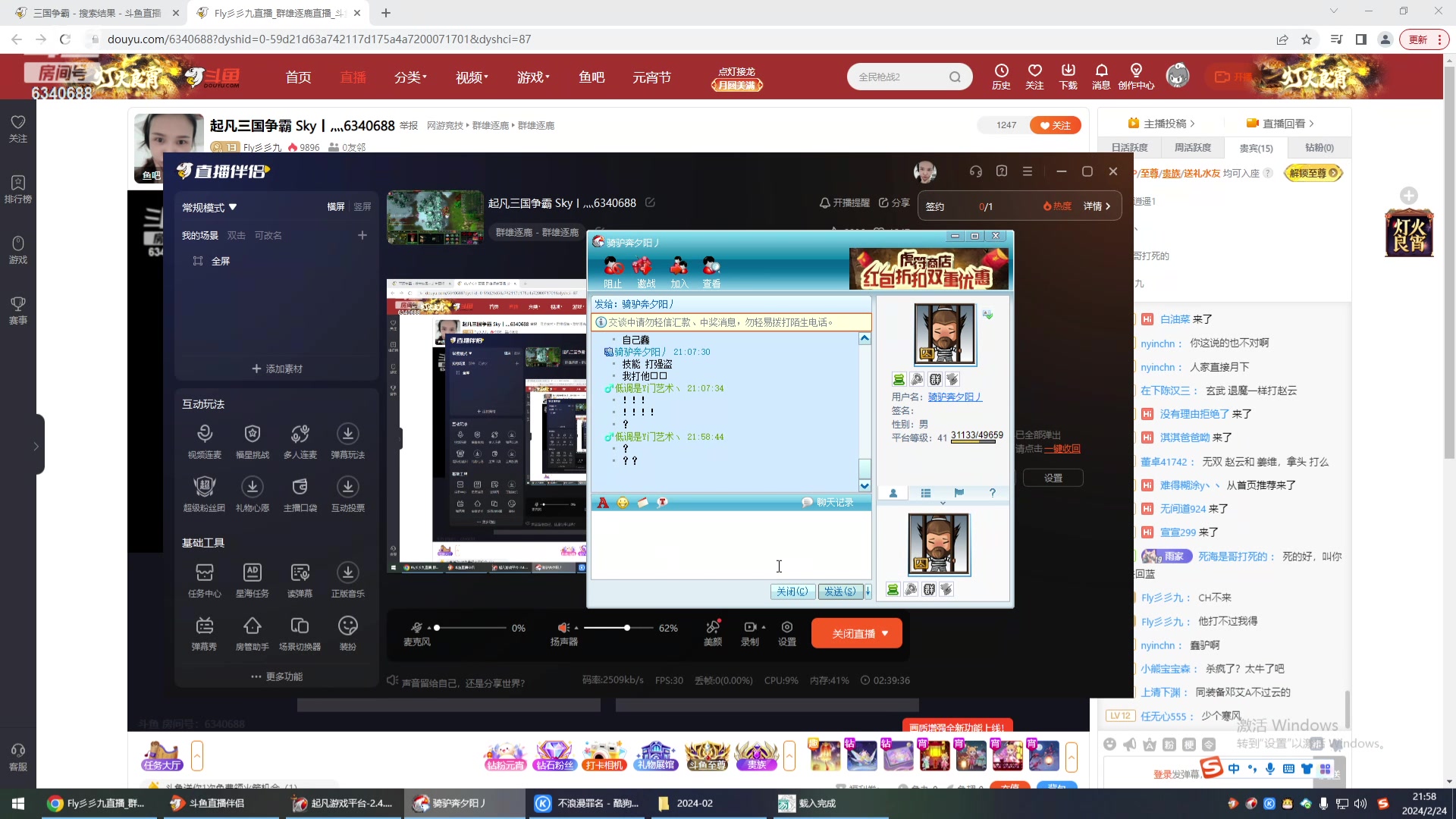Open 读弹幕 read danmaku tool
The image size is (1456, 819).
[x=300, y=580]
